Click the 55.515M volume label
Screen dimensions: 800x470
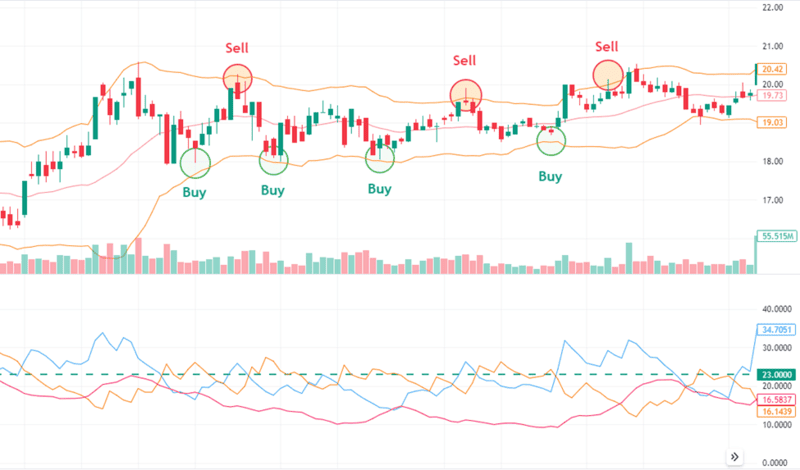(x=776, y=236)
